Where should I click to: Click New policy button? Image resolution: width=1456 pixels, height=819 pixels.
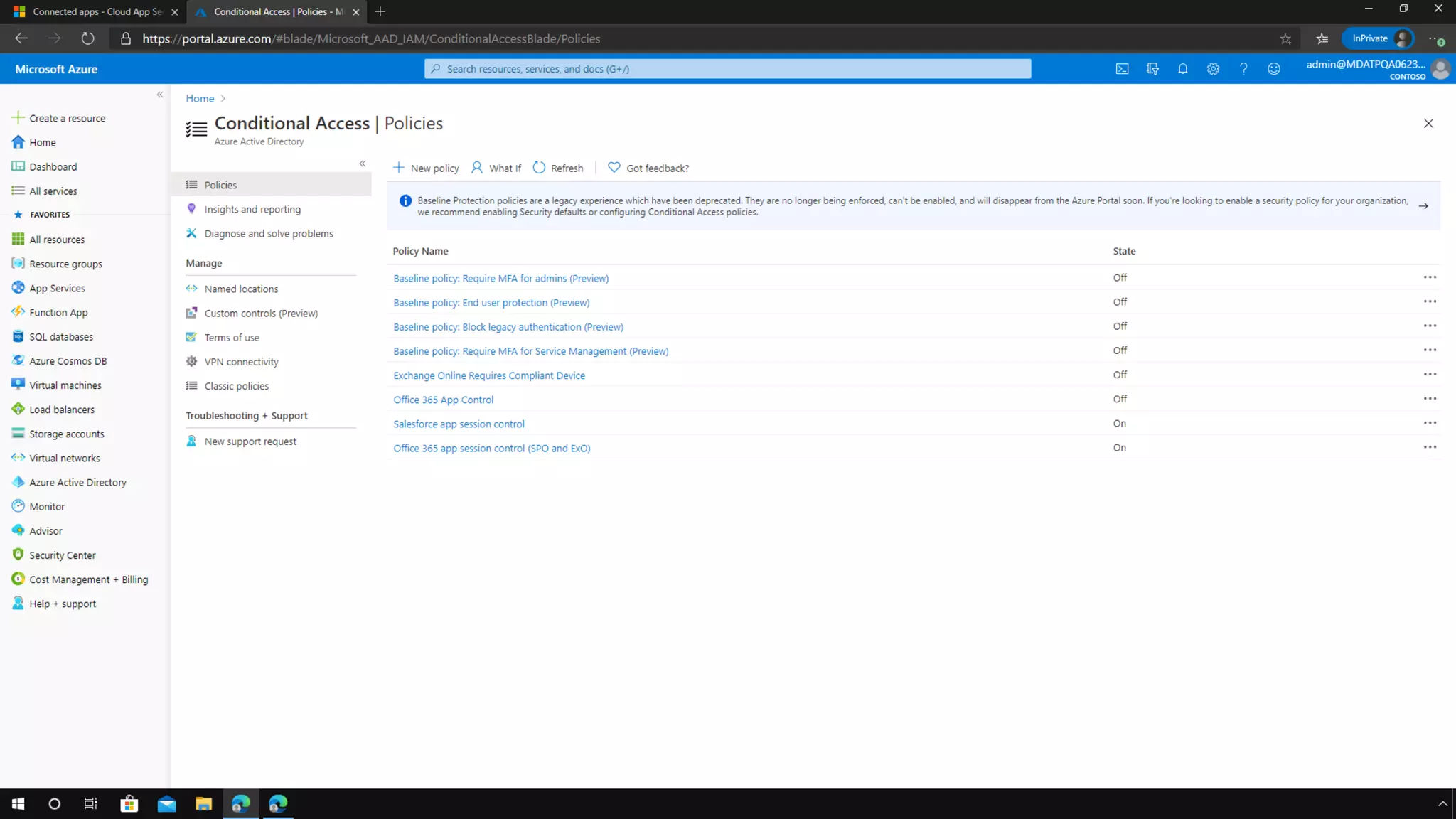[x=427, y=168]
